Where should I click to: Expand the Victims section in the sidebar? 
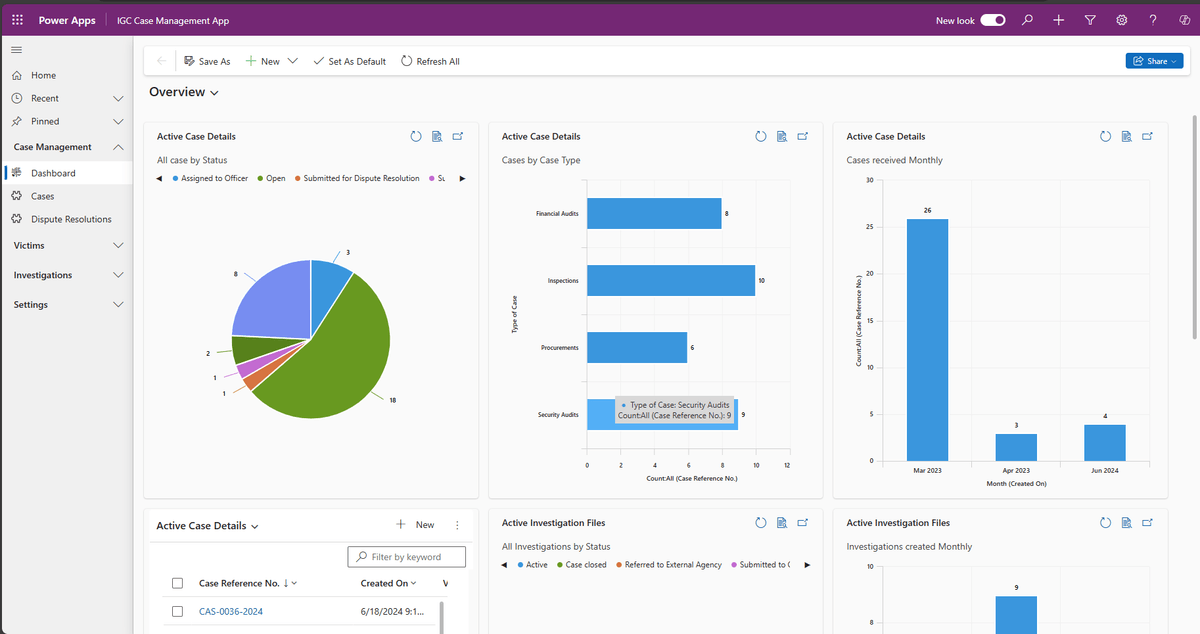117,245
